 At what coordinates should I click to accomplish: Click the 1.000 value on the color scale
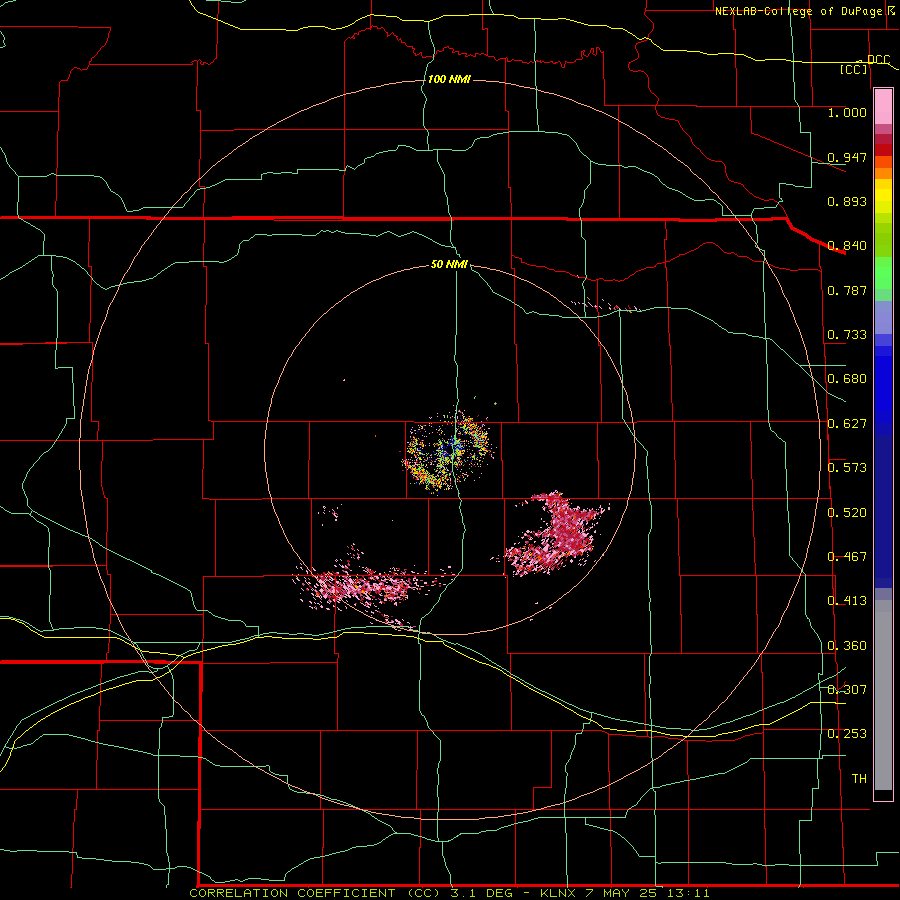coord(847,112)
